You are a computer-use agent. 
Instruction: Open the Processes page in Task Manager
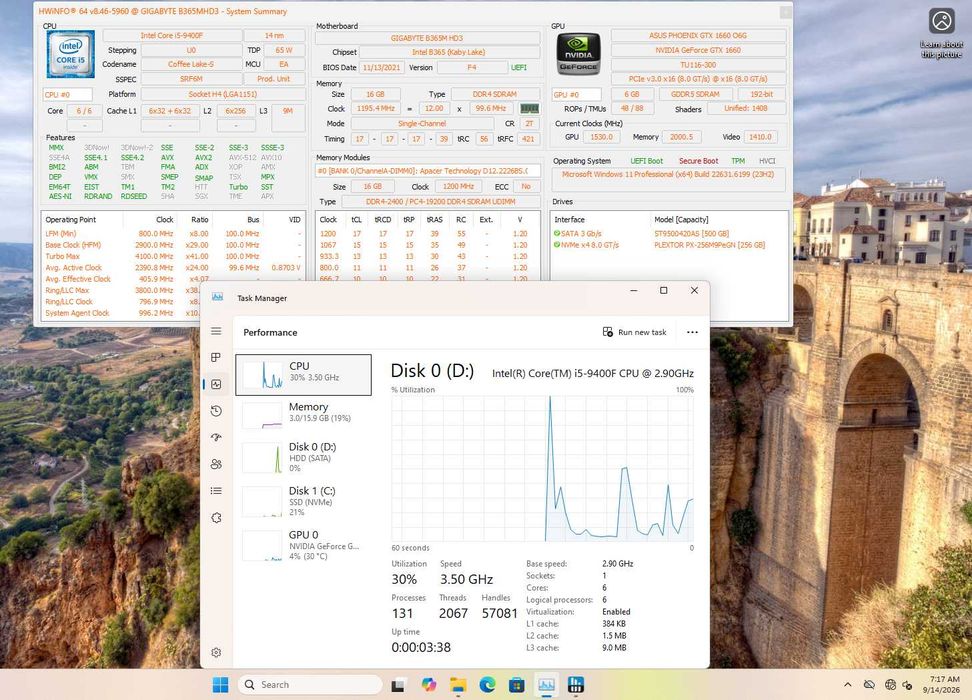click(x=216, y=358)
